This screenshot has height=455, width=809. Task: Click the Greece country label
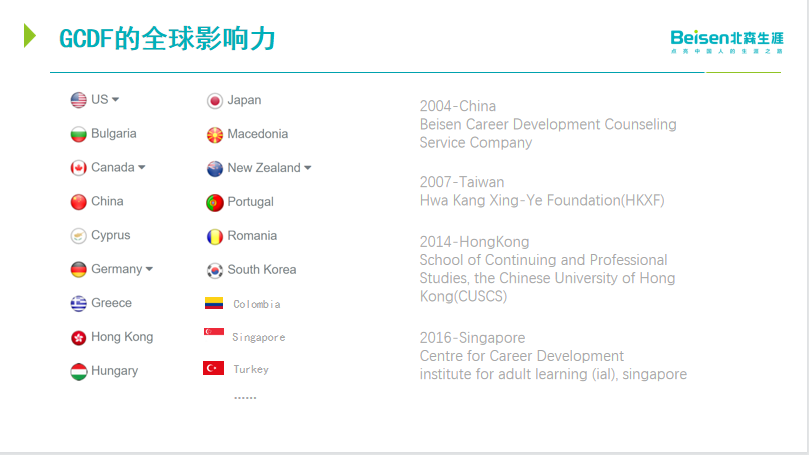tap(111, 303)
